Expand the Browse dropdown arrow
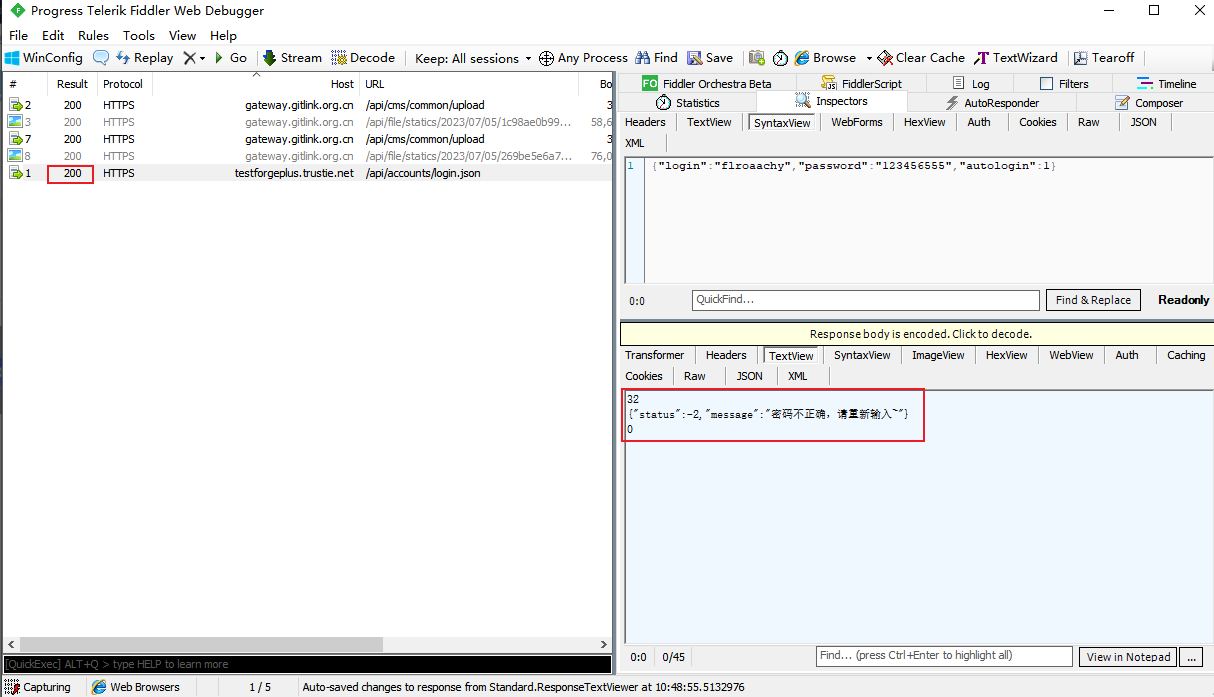Screen dimensions: 1214x697 click(869, 58)
